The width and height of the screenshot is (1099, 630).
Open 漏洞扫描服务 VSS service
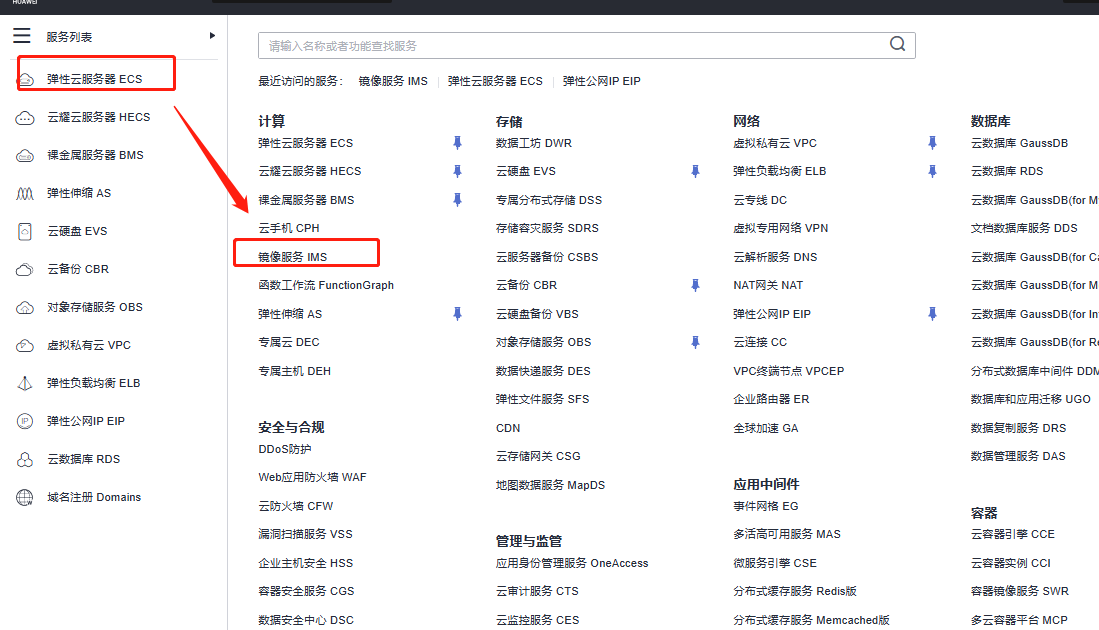click(x=306, y=534)
